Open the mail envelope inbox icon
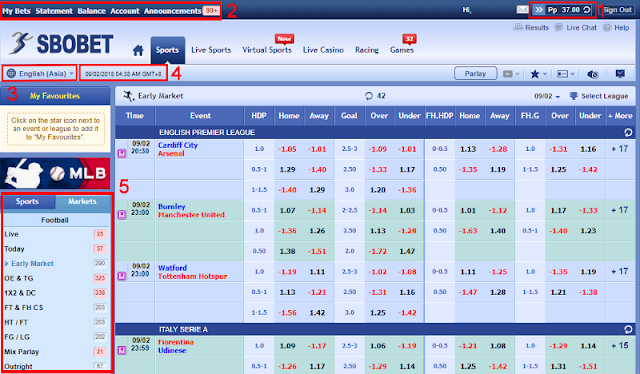 click(x=522, y=9)
